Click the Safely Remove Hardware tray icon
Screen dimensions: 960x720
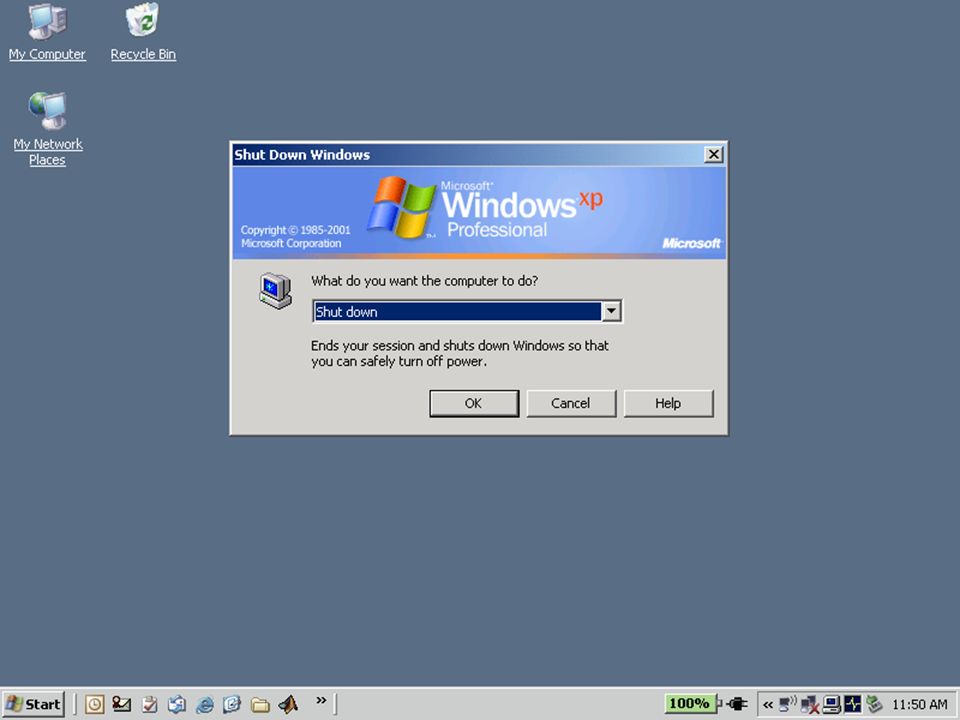[874, 704]
